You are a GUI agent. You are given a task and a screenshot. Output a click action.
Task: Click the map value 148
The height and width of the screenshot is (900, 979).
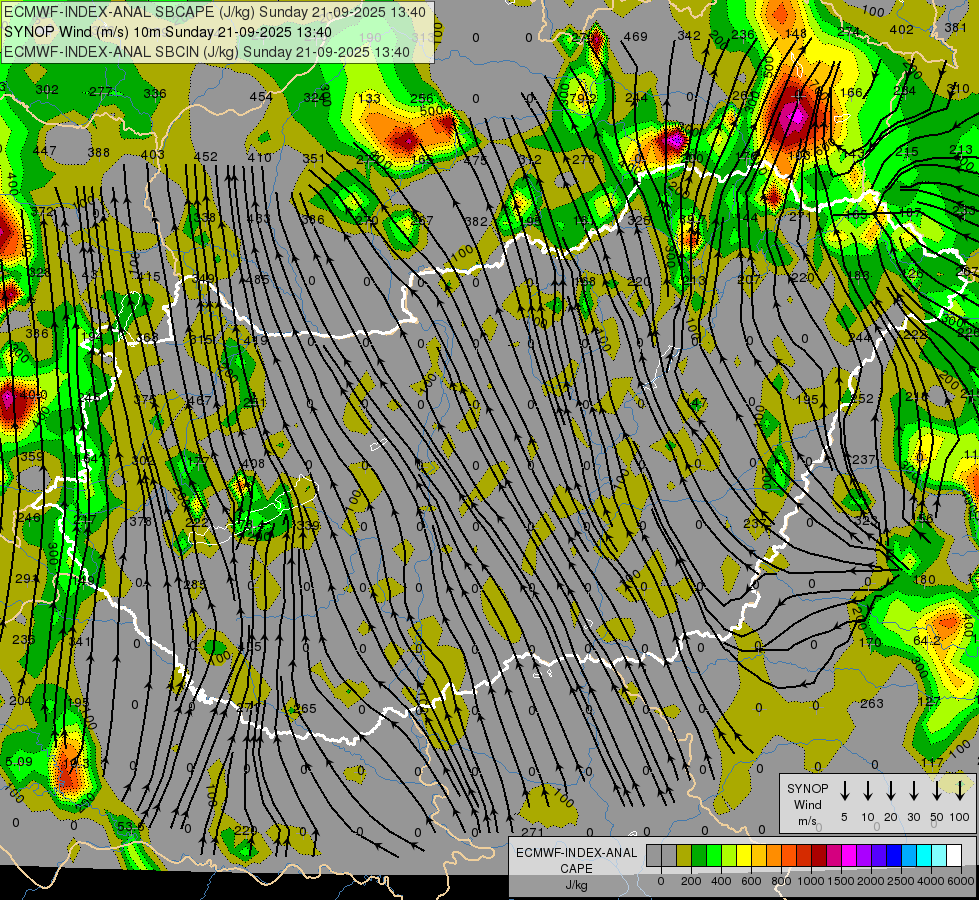[796, 33]
